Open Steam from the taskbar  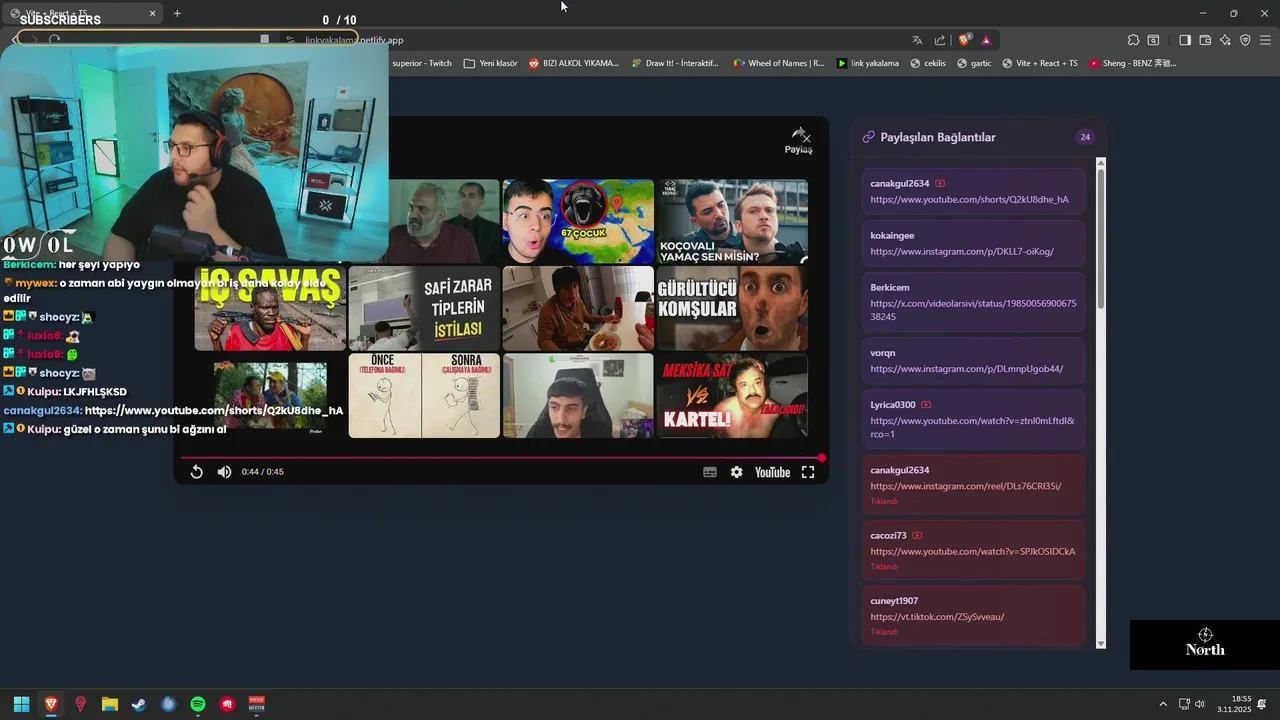(139, 704)
